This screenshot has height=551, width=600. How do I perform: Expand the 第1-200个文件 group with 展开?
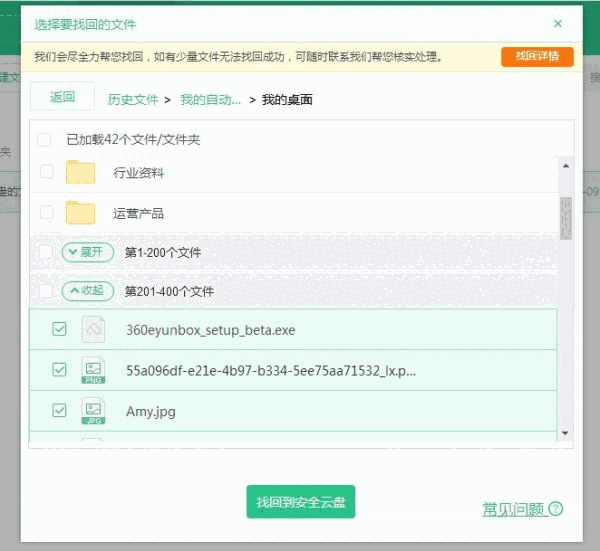(88, 253)
